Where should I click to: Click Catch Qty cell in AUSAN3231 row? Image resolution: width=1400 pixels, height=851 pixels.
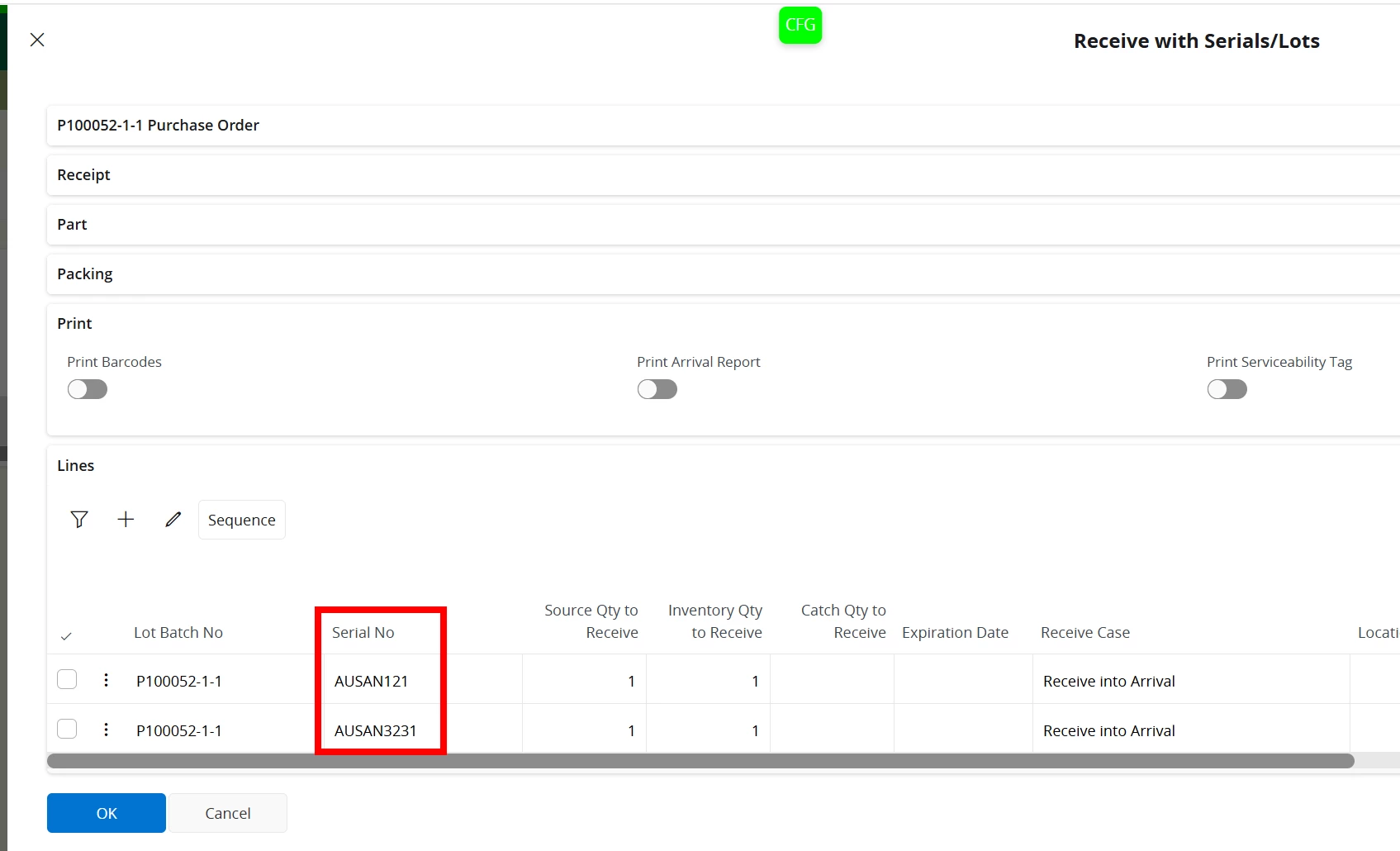(x=833, y=729)
